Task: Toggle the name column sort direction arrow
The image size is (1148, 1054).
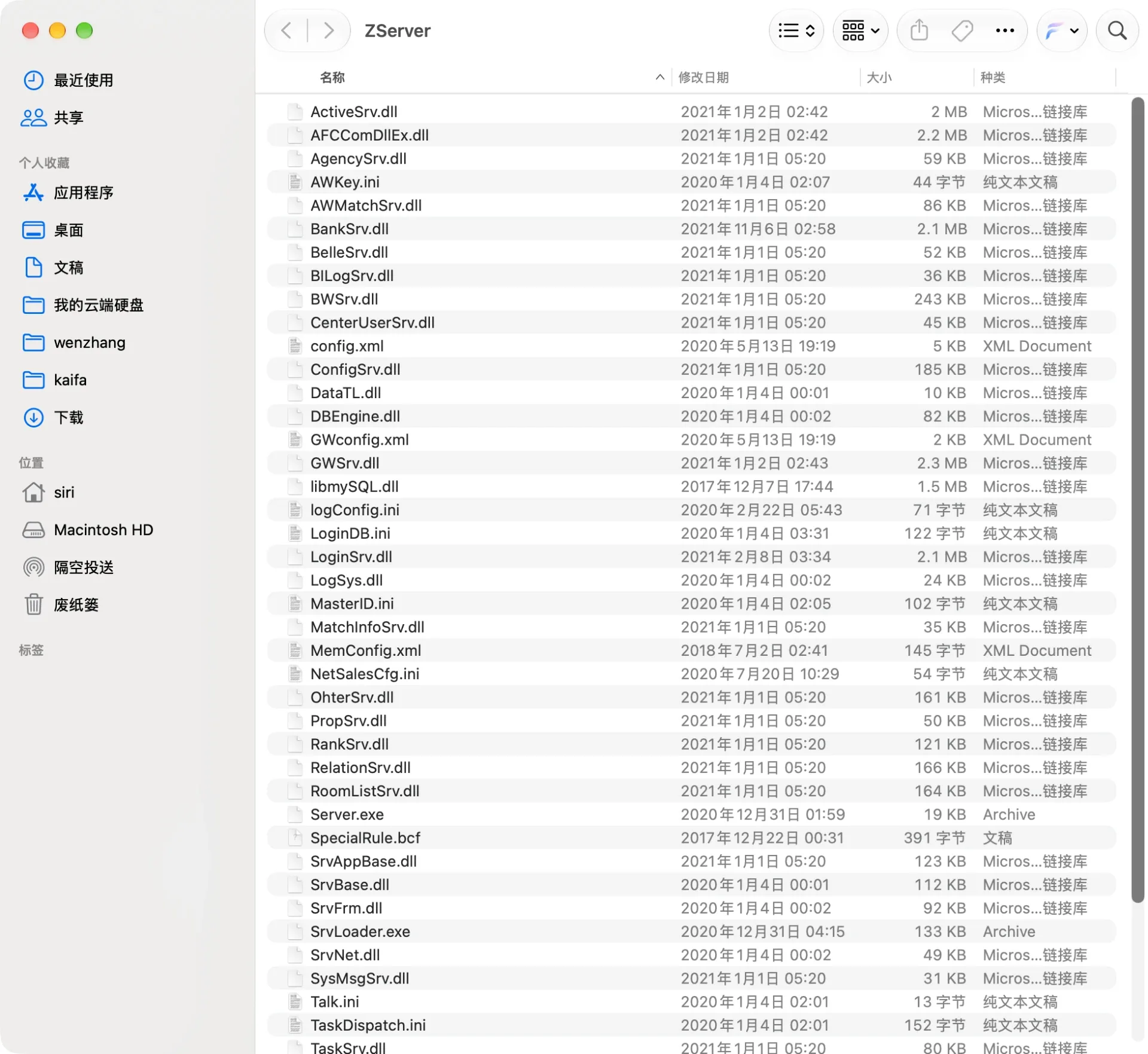Action: [660, 77]
